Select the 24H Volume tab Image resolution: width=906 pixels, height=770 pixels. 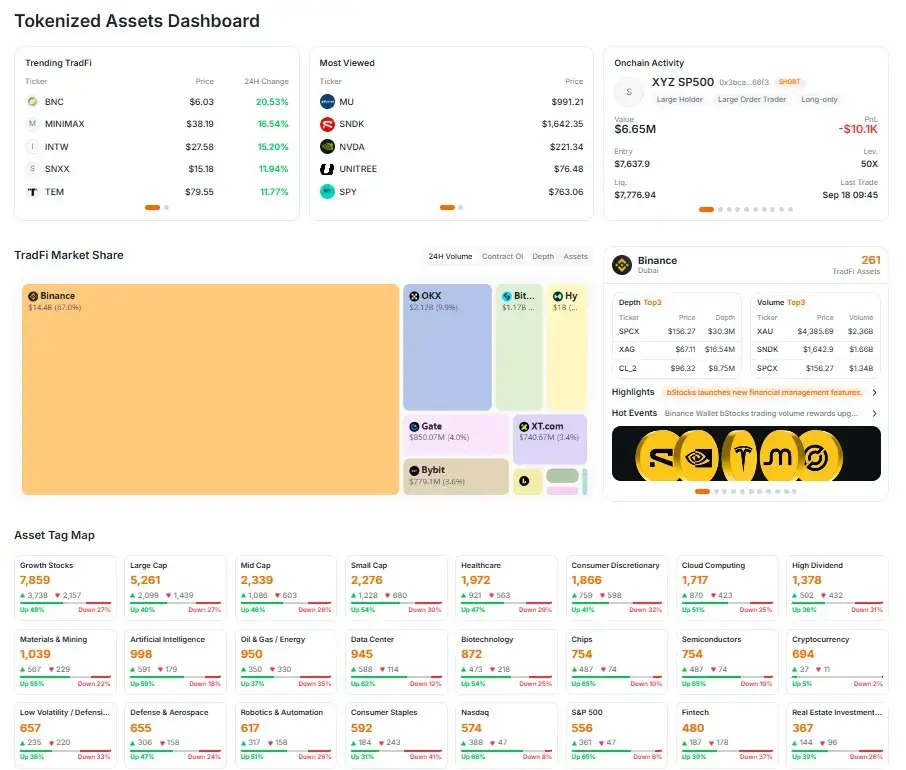[450, 256]
